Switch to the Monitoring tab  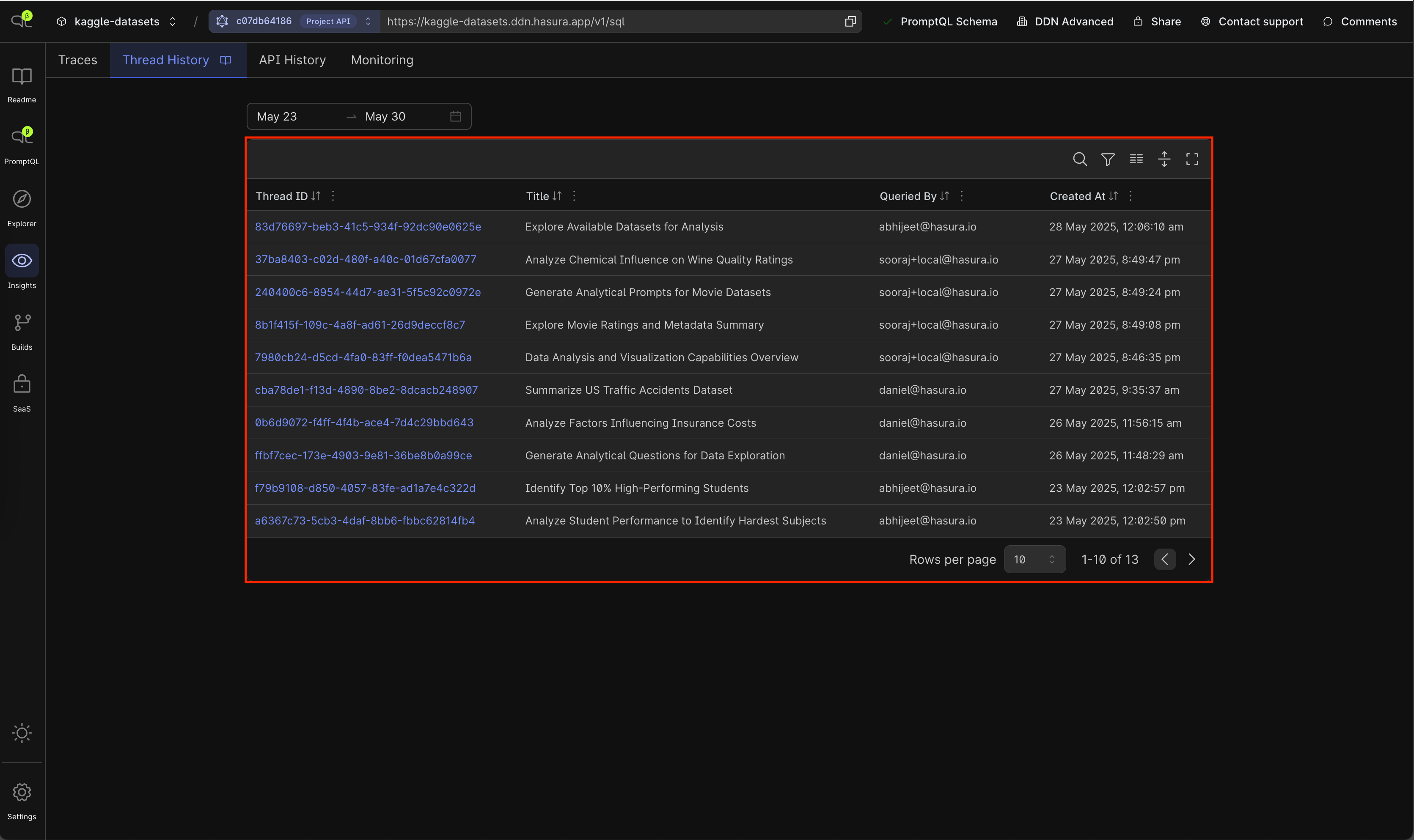(382, 60)
